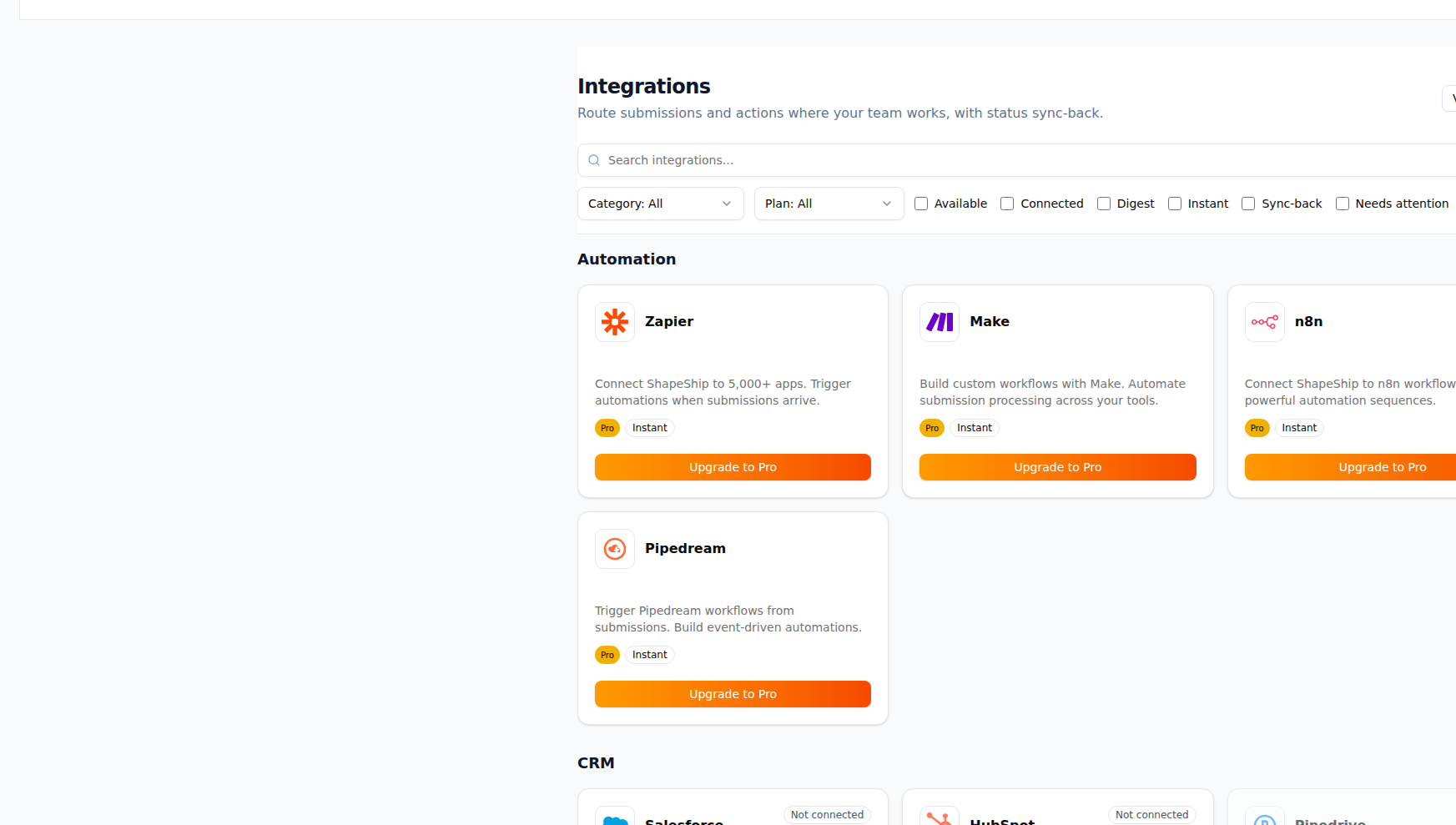Click the Zapier logo icon

(x=615, y=322)
